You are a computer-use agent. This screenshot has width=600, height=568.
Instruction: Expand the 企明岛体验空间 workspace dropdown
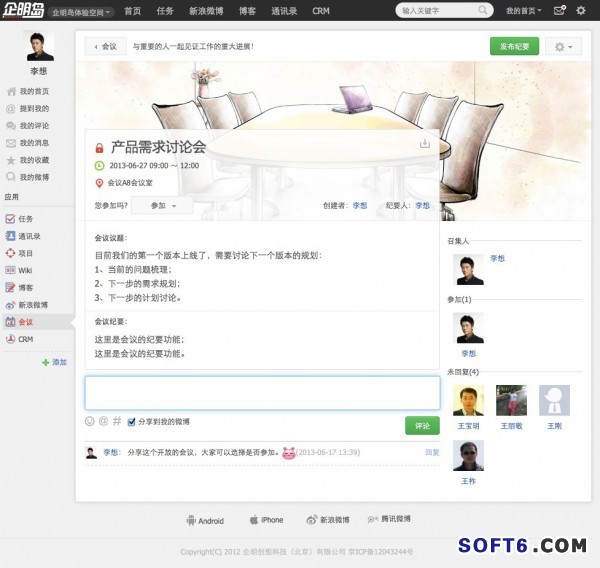[x=82, y=11]
